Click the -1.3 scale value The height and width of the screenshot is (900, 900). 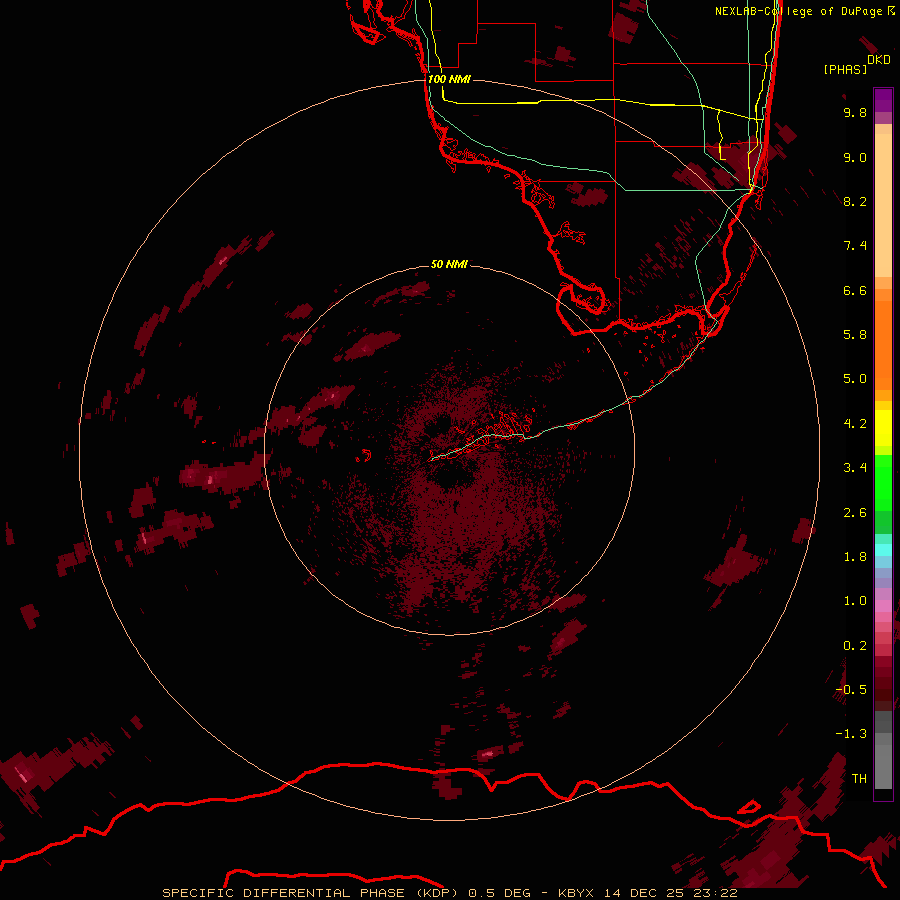click(x=851, y=734)
